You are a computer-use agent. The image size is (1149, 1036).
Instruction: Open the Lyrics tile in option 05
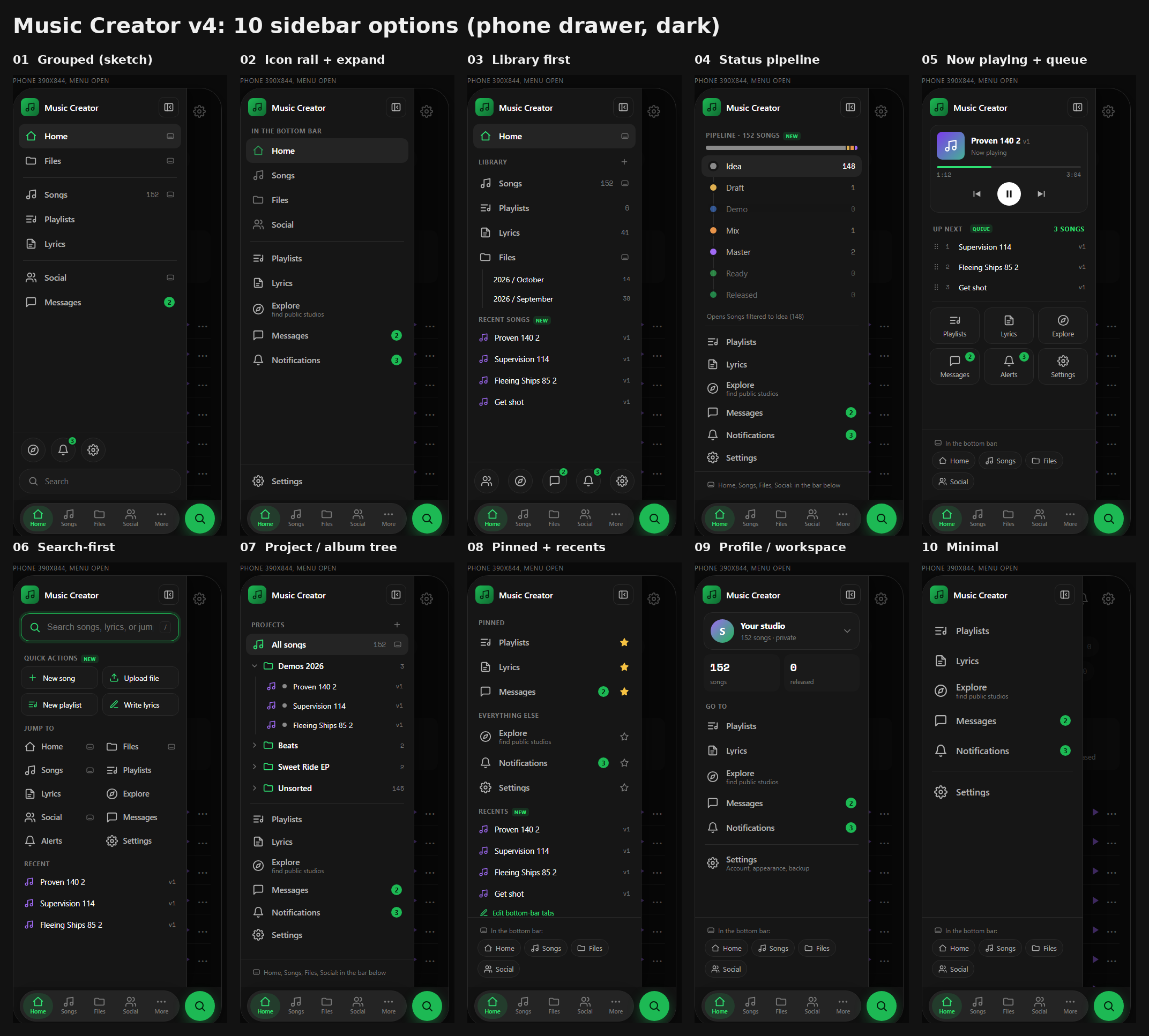1009,326
